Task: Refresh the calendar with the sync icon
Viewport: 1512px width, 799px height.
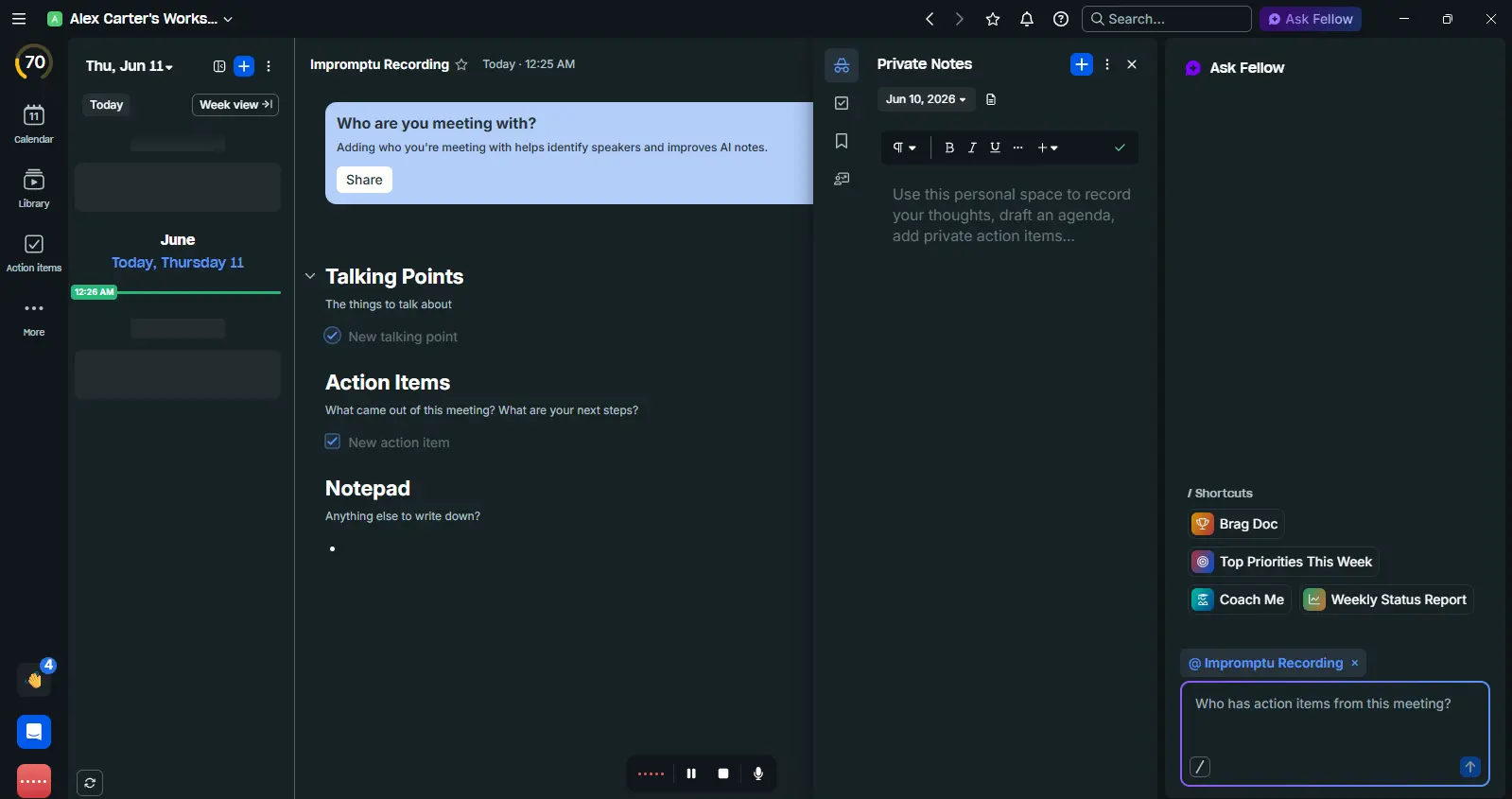Action: [90, 783]
